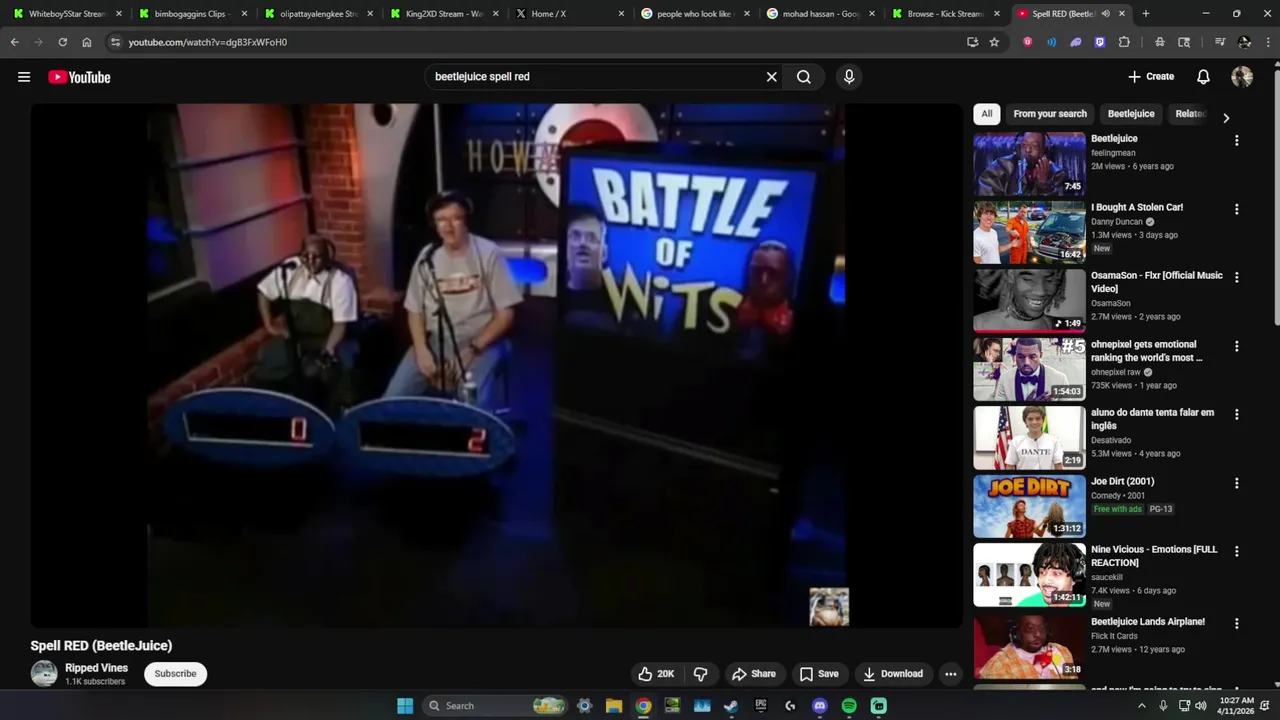Open options for Joe Dirt (2001)
Viewport: 1280px width, 720px height.
click(1237, 484)
